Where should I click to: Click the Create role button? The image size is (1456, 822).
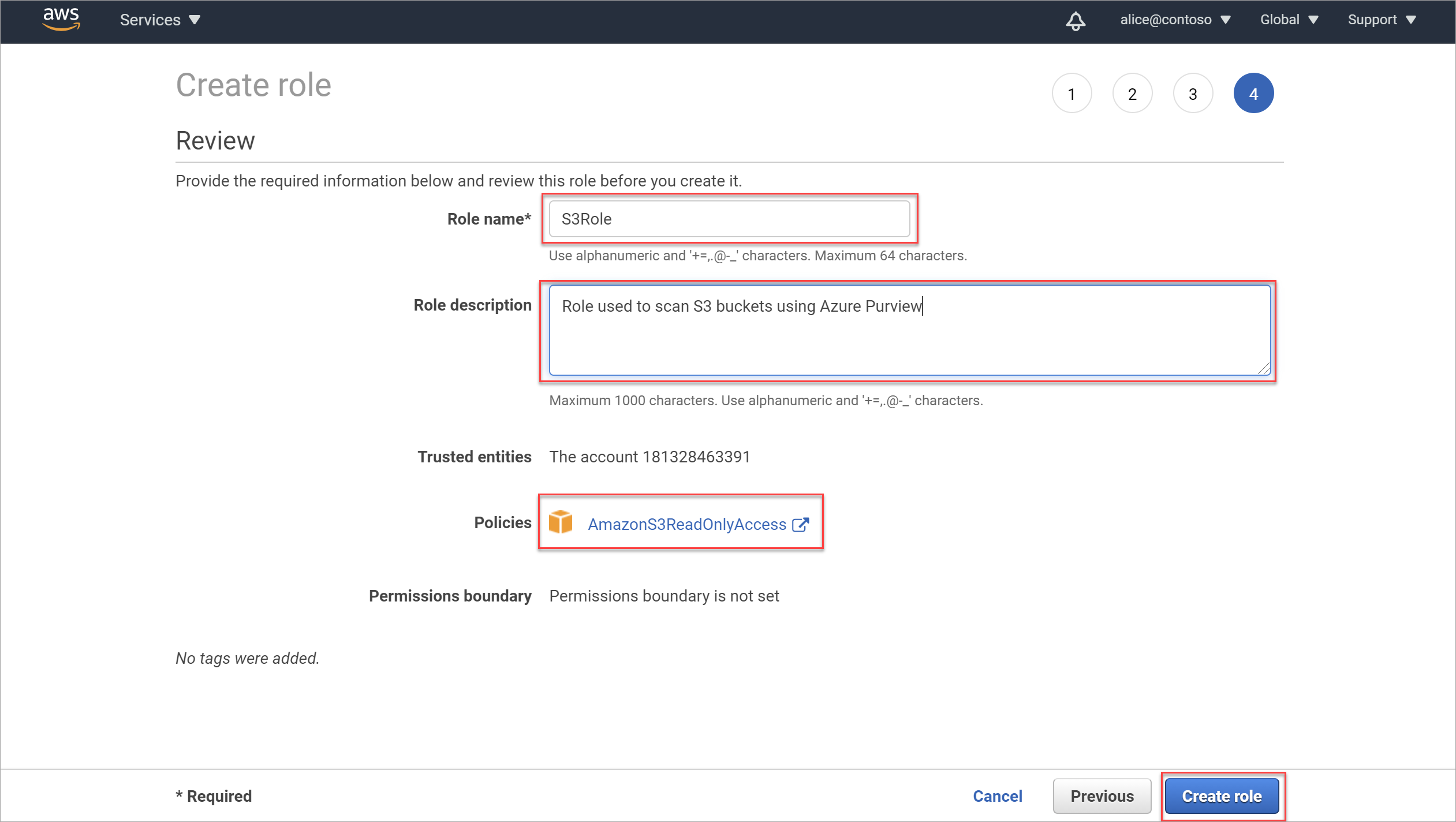point(1225,796)
